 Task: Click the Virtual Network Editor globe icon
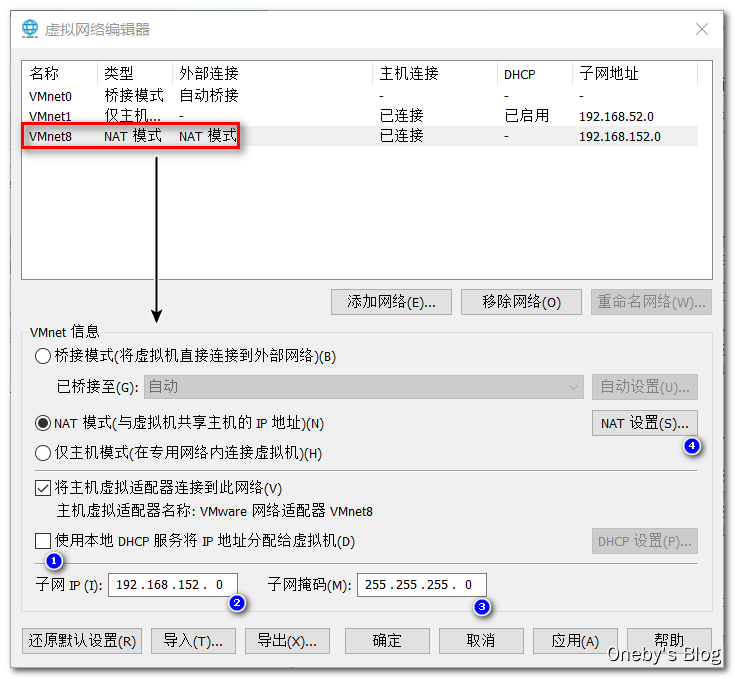(x=30, y=29)
